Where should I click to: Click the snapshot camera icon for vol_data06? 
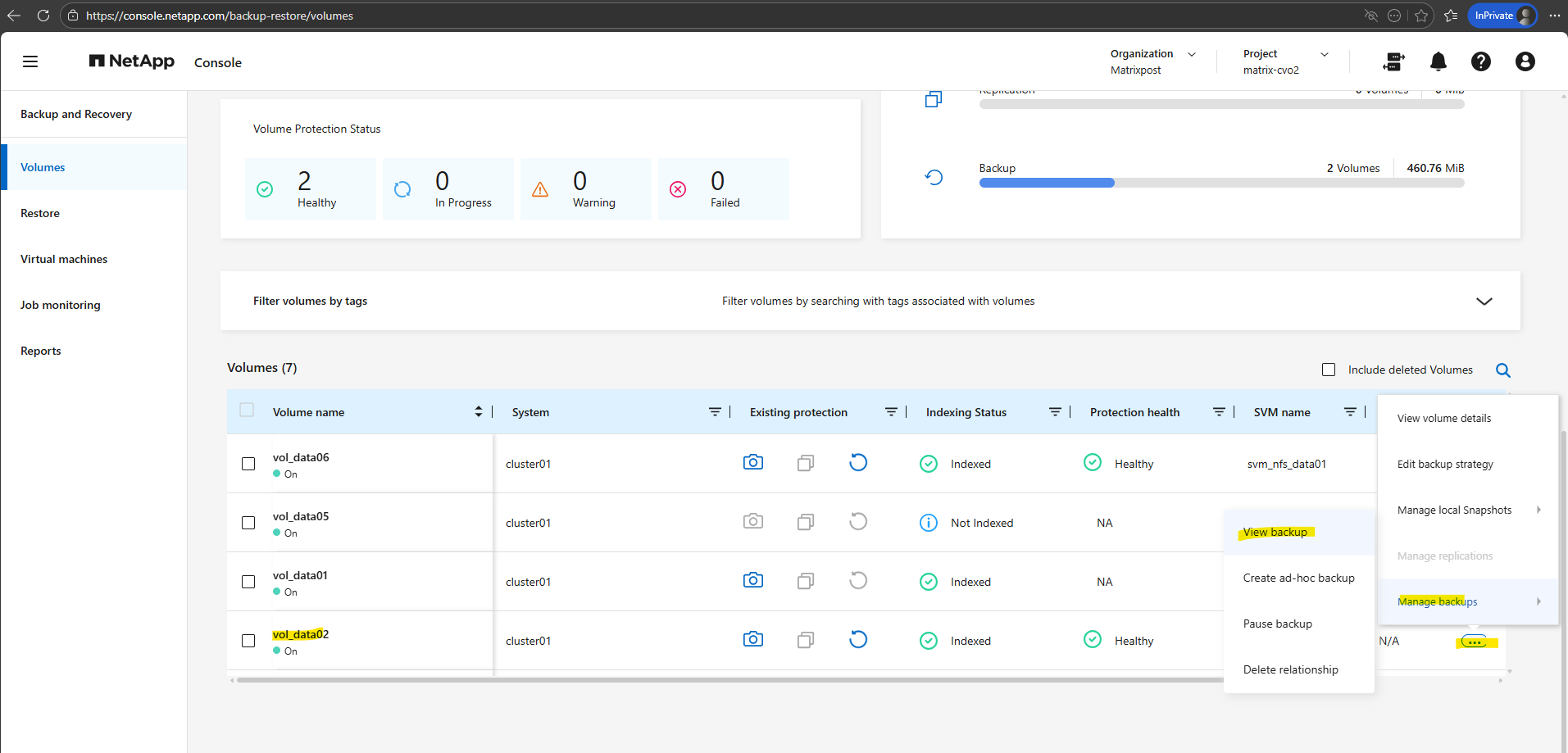coord(752,463)
